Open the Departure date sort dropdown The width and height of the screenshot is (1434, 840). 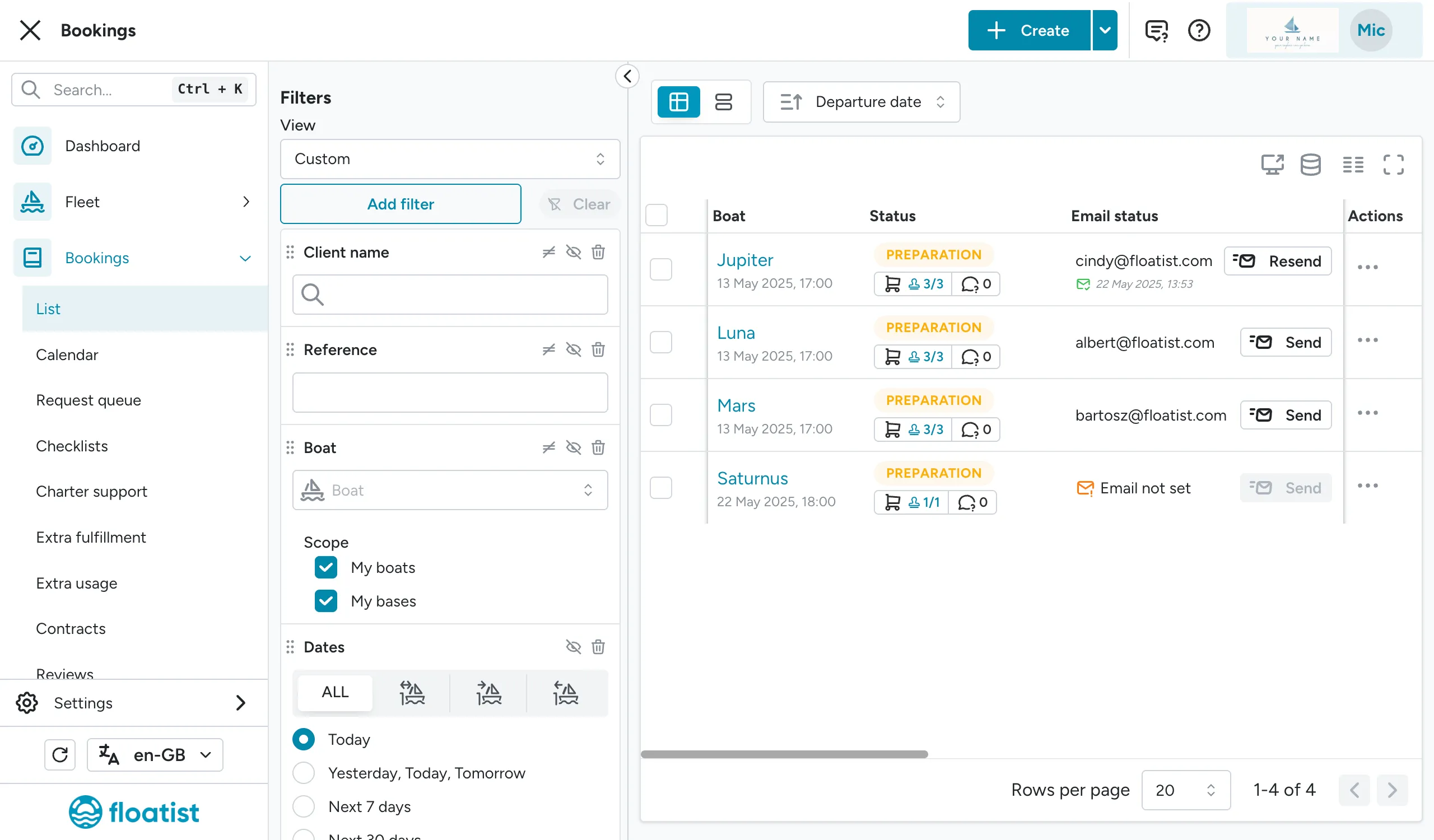coord(861,102)
